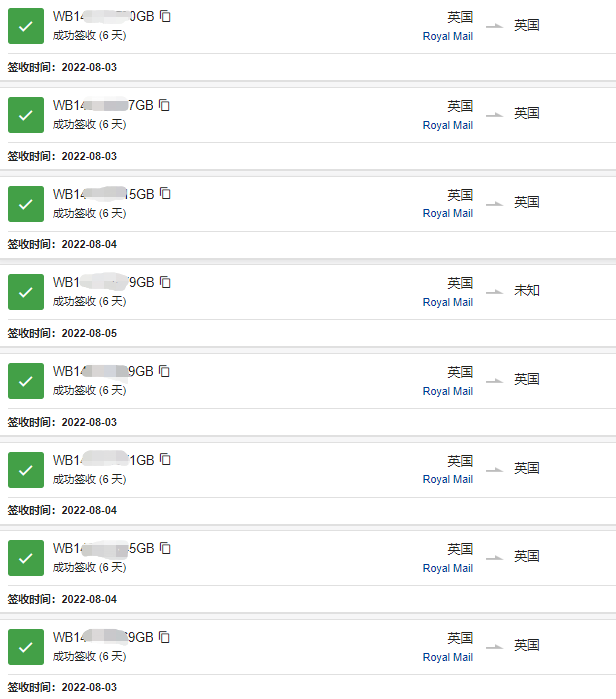Image resolution: width=616 pixels, height=699 pixels.
Task: Click green checkmark of shipment with 未知 destination
Action: pos(26,292)
